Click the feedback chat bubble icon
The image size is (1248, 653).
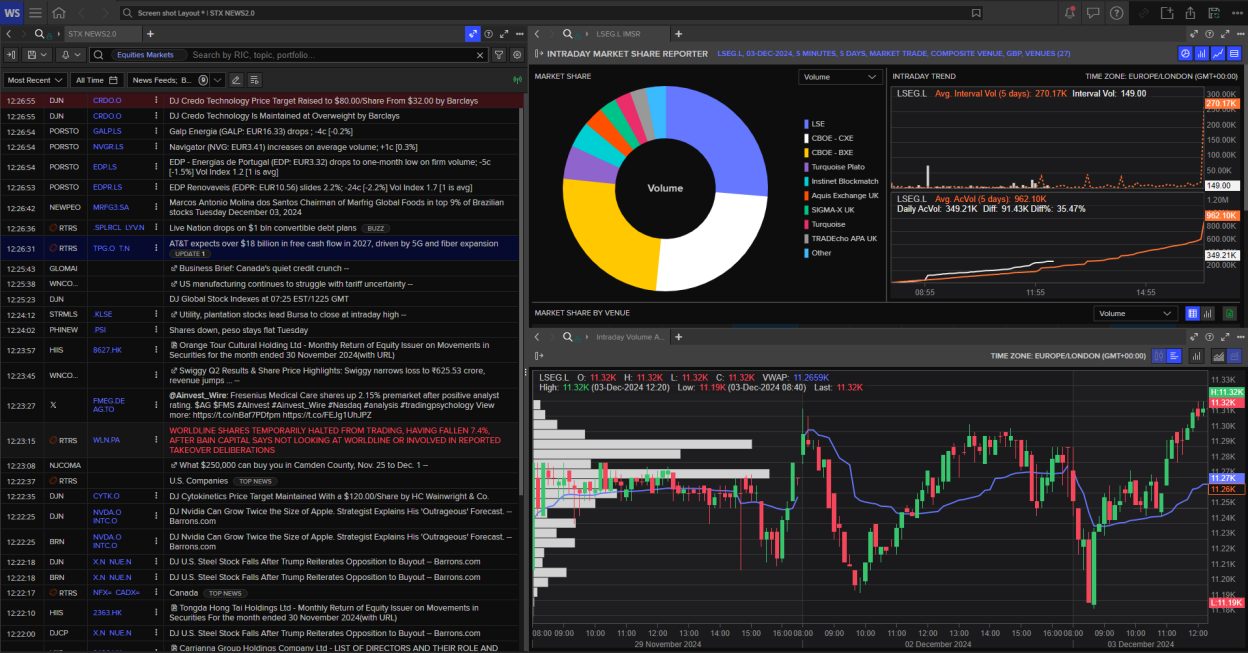(x=1092, y=12)
